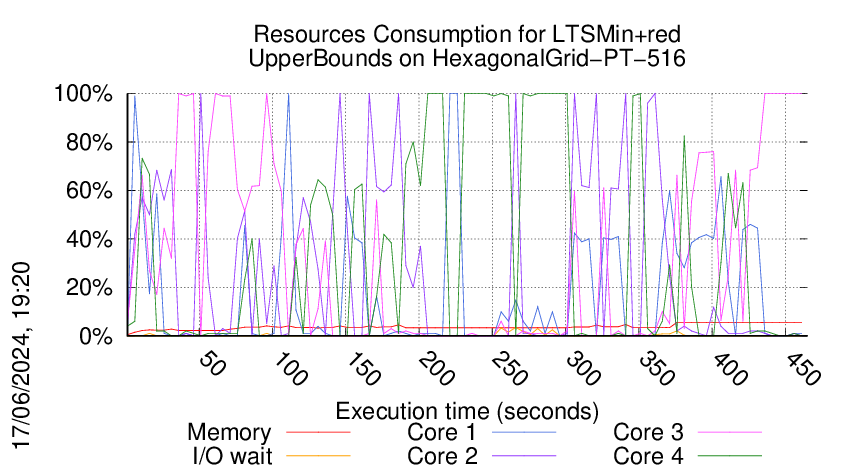Click the x-axis tick label 450
The width and height of the screenshot is (850, 475).
coord(804,369)
